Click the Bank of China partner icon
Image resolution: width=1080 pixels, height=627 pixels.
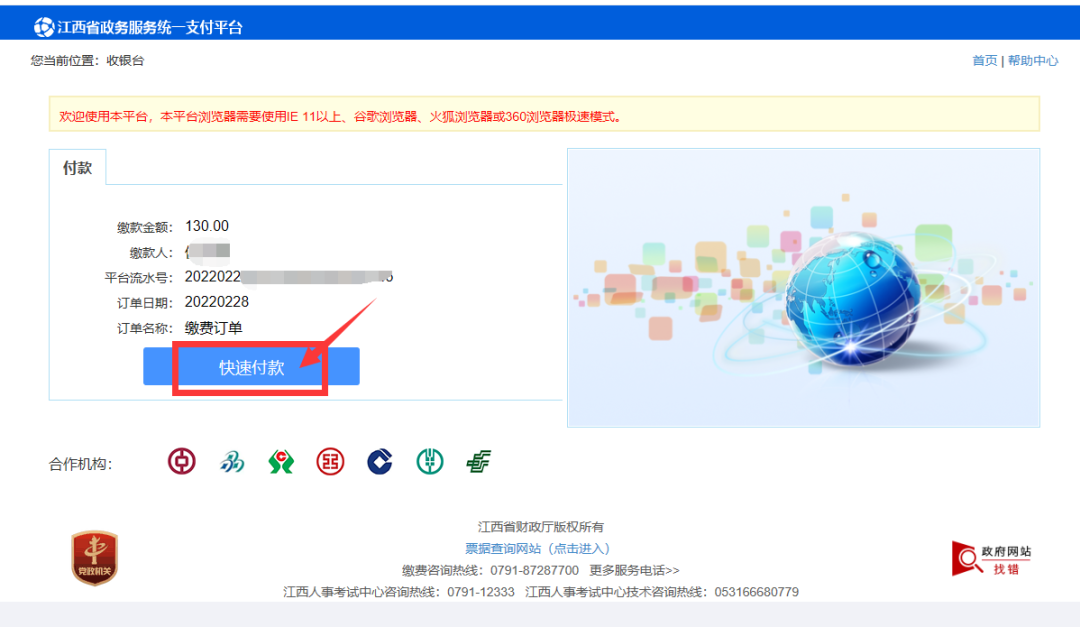pos(181,462)
